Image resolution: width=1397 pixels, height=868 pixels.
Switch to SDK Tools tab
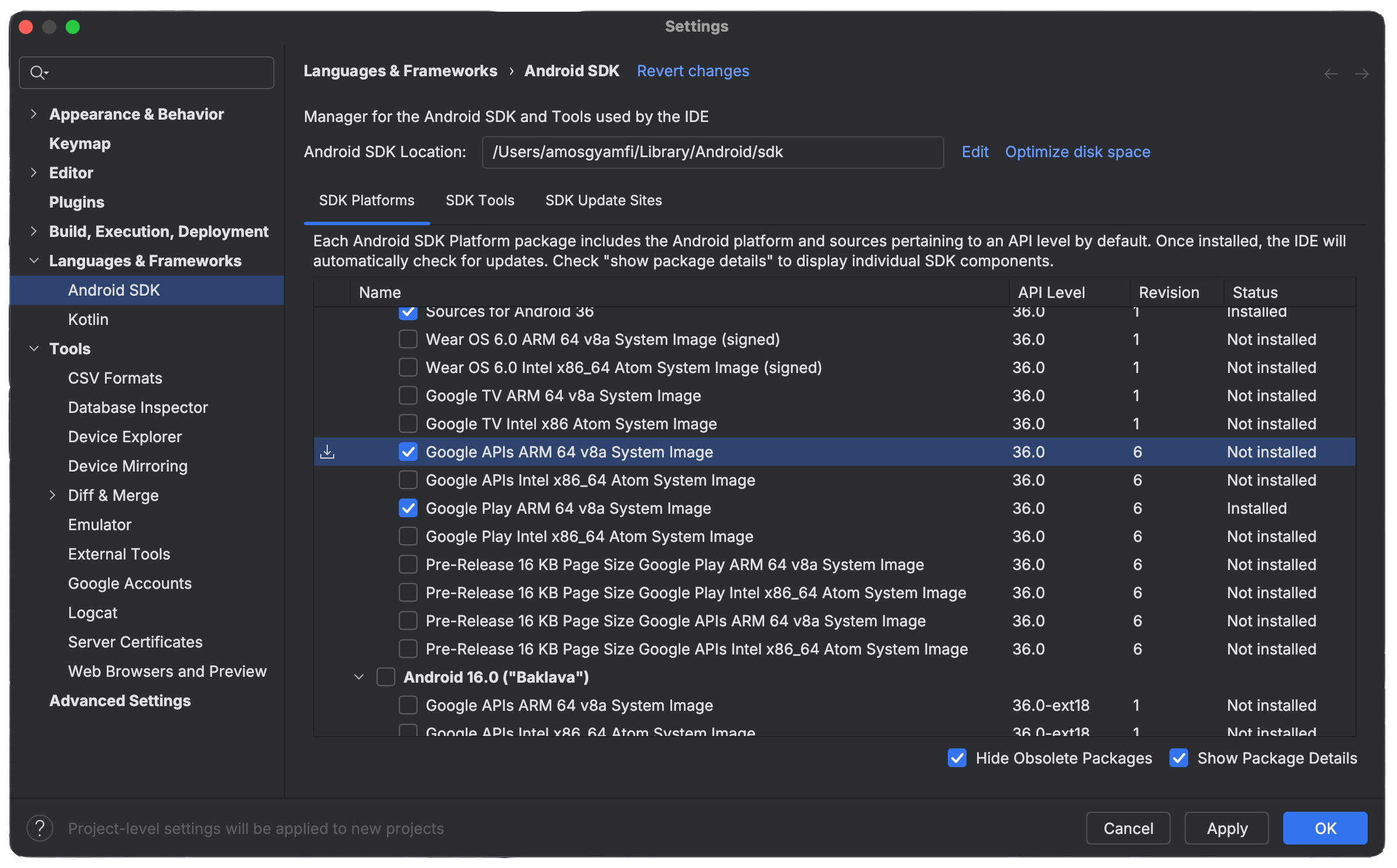(x=480, y=201)
